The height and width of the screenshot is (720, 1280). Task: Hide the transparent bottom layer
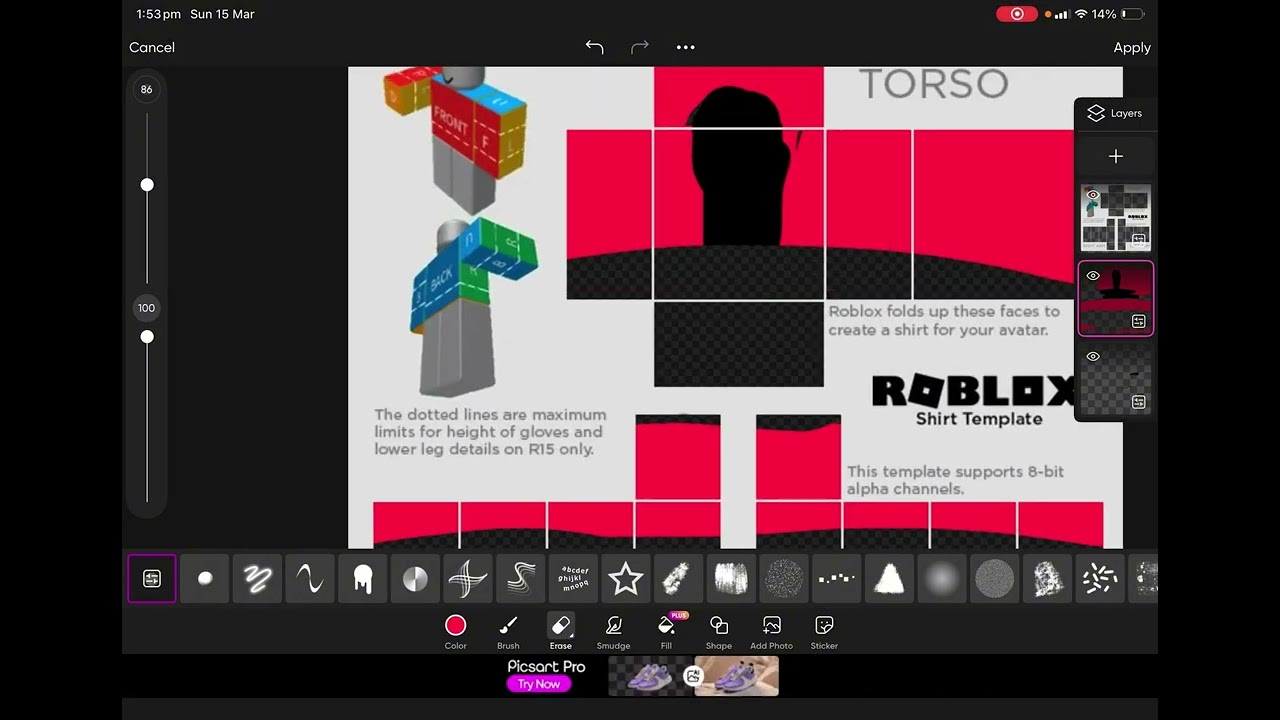tap(1093, 356)
